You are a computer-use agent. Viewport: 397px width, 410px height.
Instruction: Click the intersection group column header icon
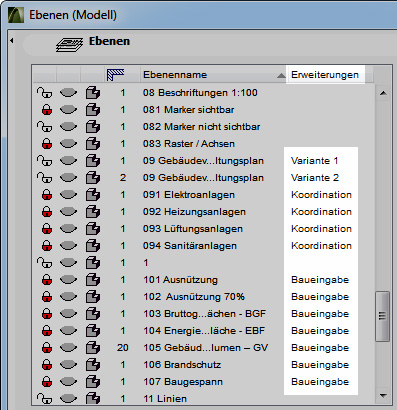[x=116, y=74]
